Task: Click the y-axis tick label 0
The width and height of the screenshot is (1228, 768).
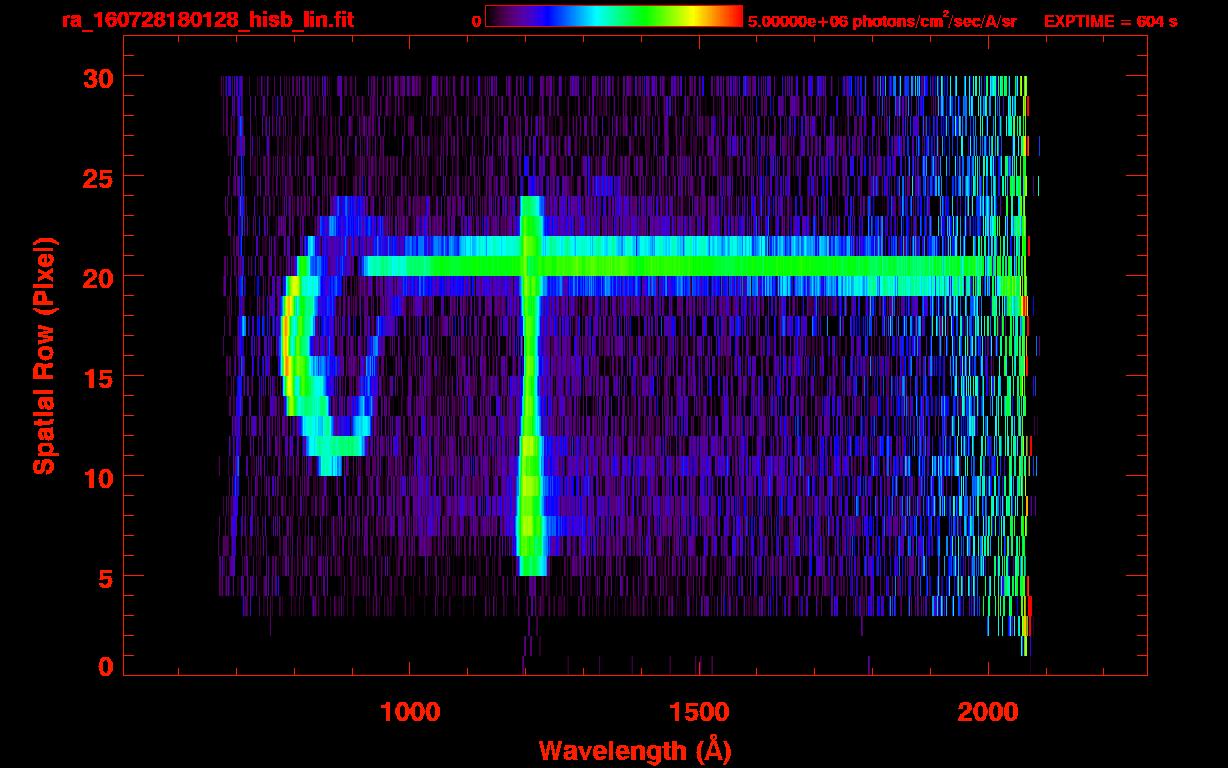Action: pyautogui.click(x=105, y=666)
